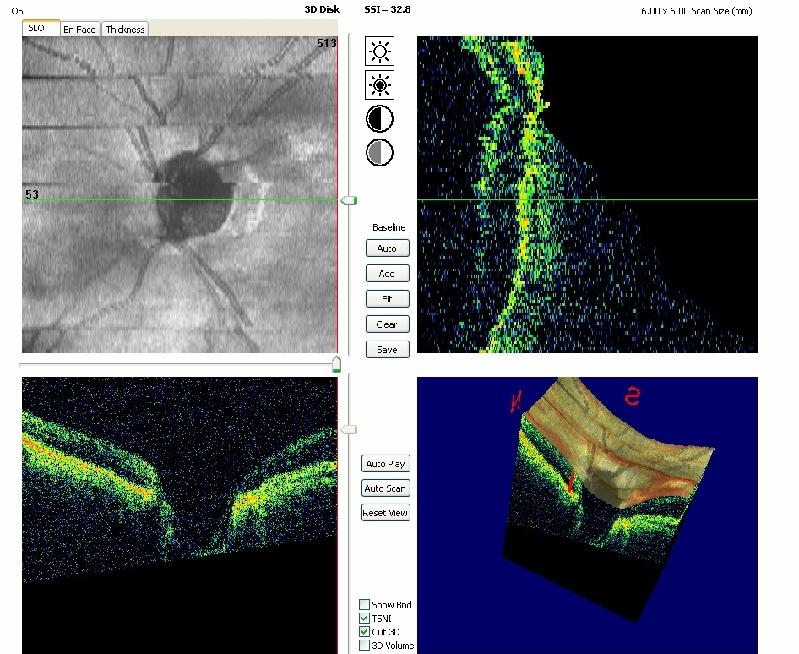Click the Auto Scan button
799x654 pixels.
[386, 488]
